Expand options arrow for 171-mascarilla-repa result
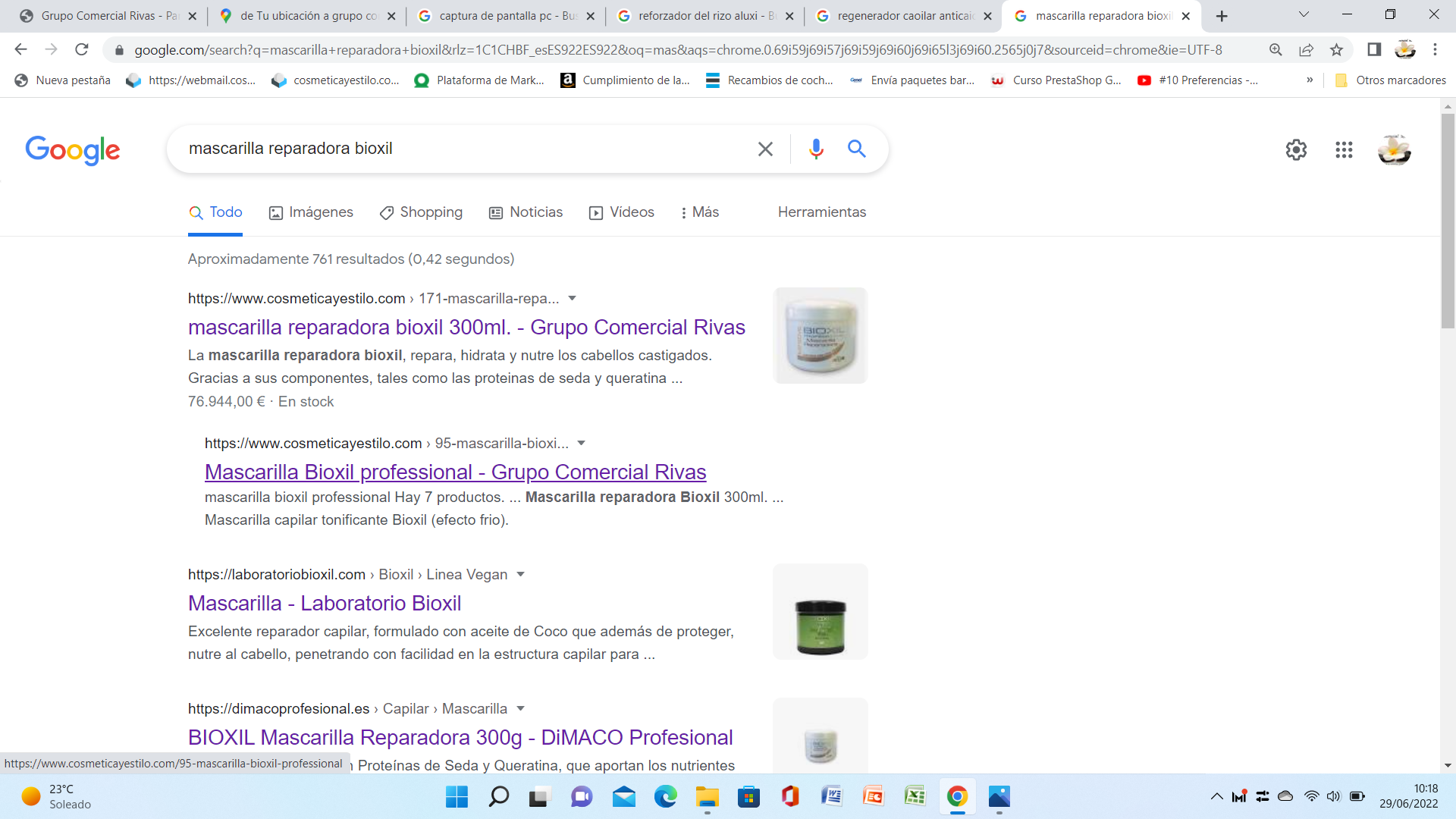The image size is (1456, 819). pyautogui.click(x=573, y=298)
